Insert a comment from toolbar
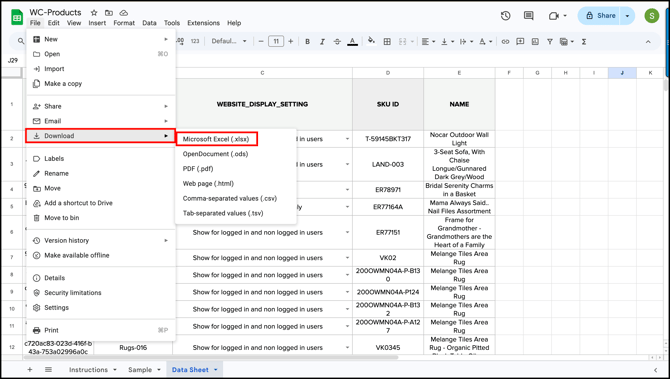Image resolution: width=670 pixels, height=379 pixels. click(x=520, y=41)
